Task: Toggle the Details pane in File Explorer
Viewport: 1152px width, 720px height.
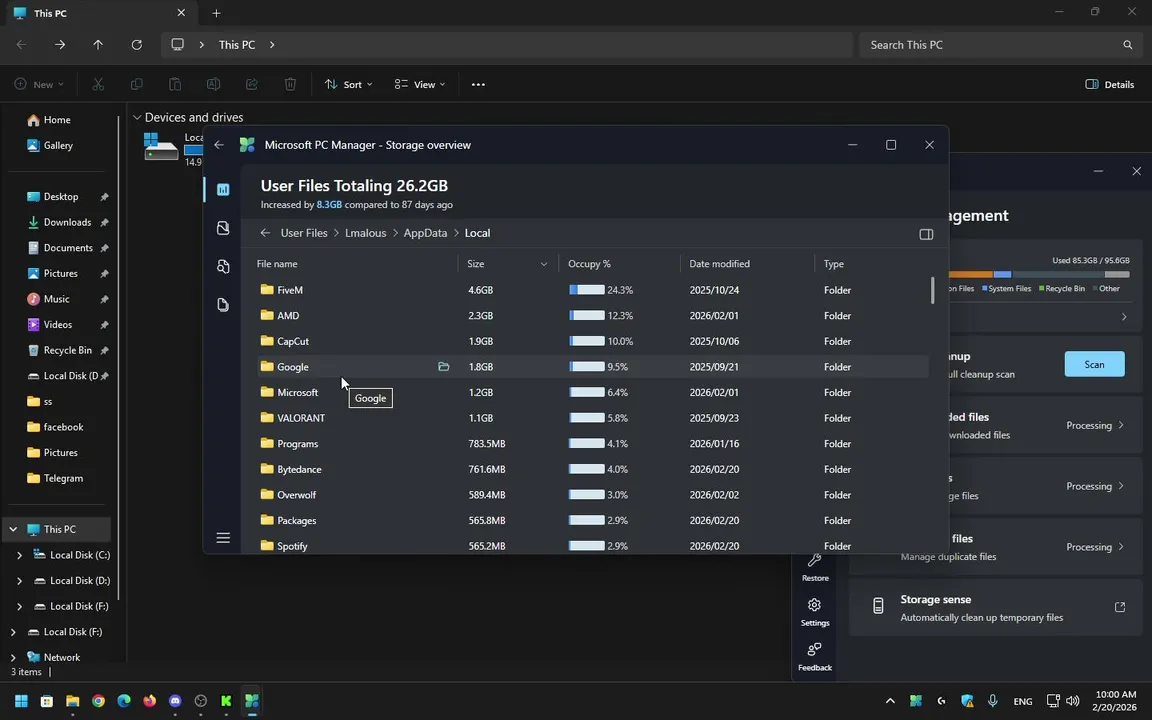Action: click(1109, 84)
